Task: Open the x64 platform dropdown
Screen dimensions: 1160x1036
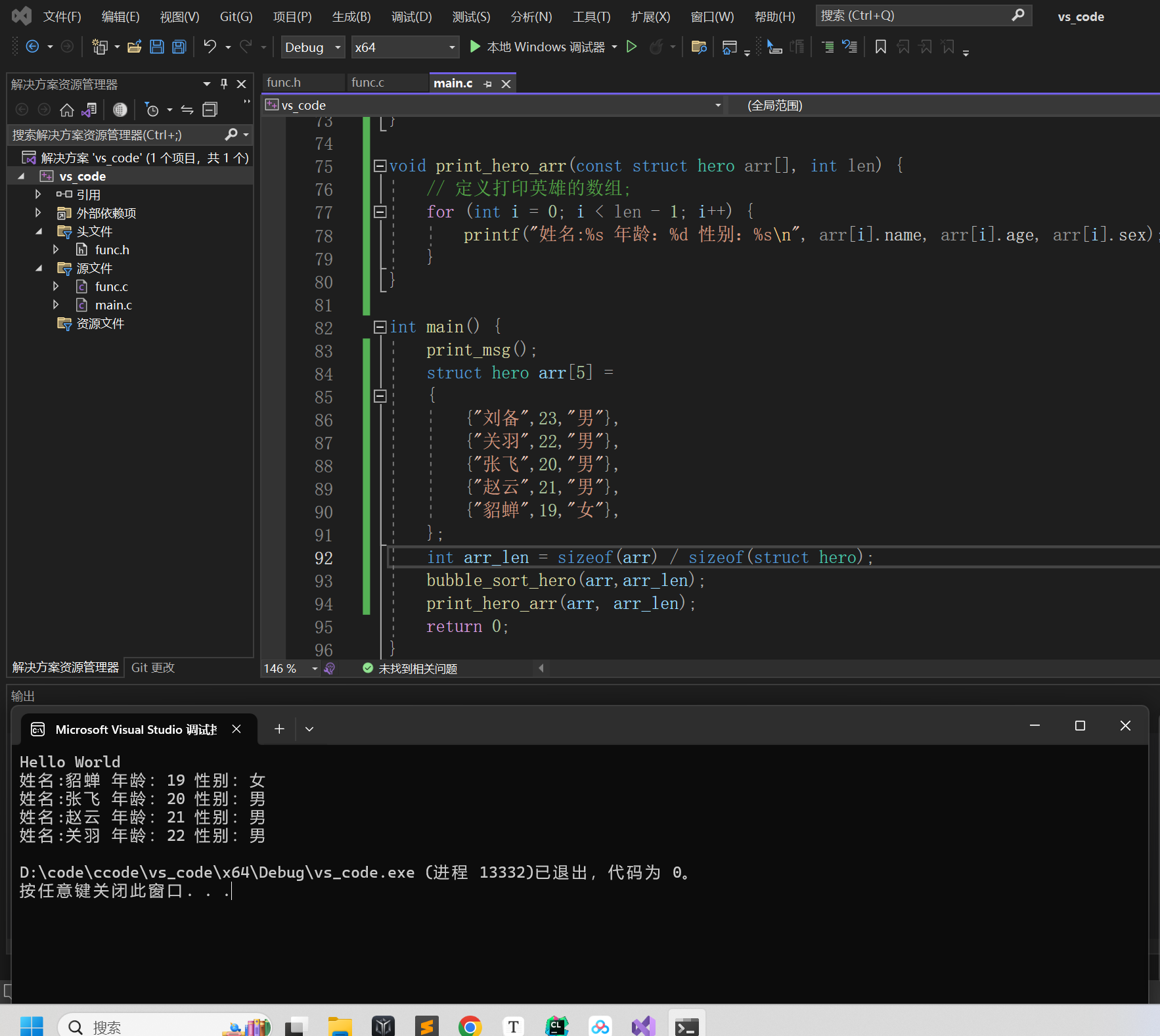Action: pos(405,47)
